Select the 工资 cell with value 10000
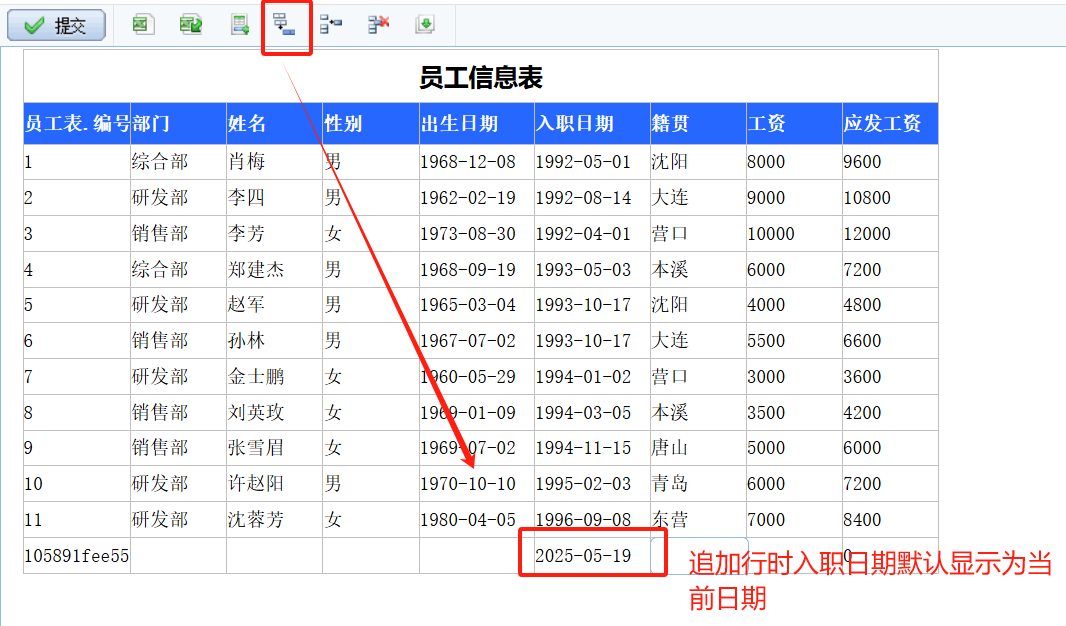This screenshot has height=626, width=1066. (794, 233)
